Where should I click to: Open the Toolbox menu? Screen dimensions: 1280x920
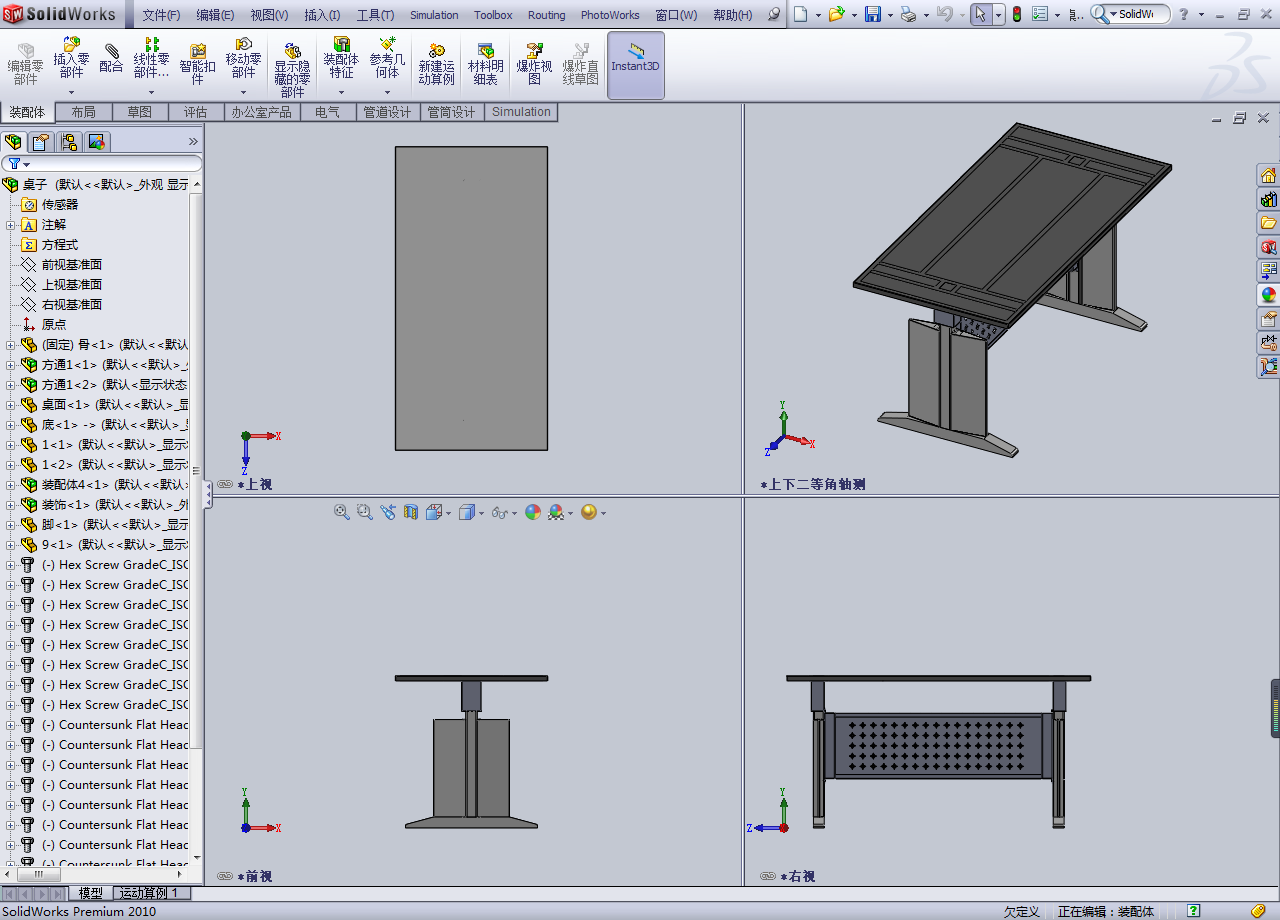(x=493, y=15)
